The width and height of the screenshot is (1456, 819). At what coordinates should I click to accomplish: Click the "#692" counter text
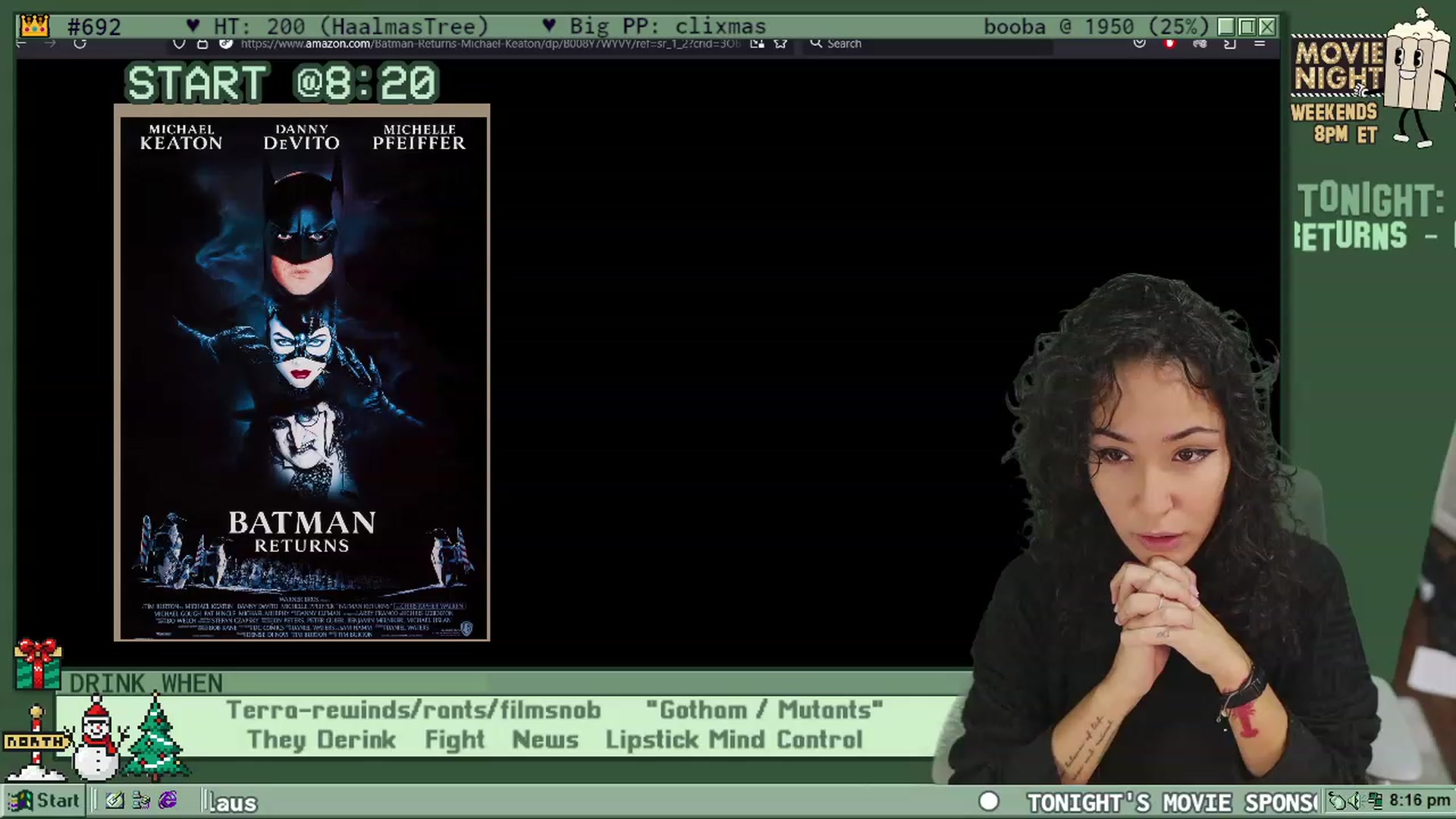[x=94, y=27]
